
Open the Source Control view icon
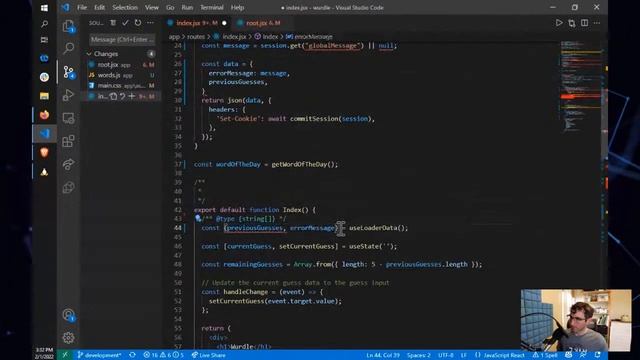(x=69, y=72)
